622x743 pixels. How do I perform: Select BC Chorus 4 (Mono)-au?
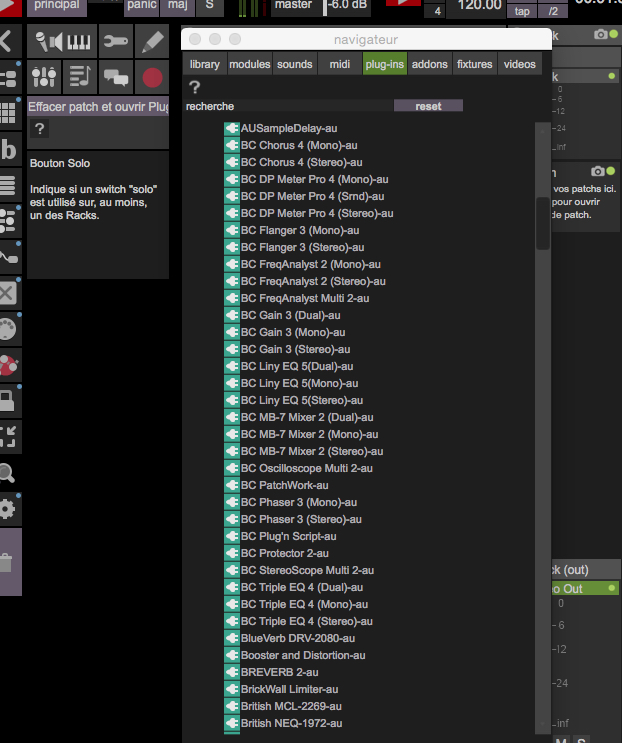(x=299, y=145)
